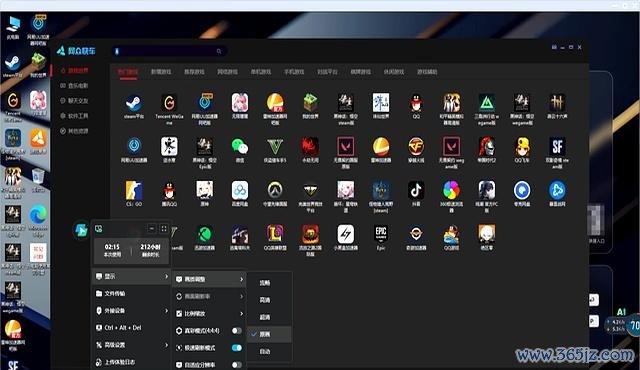Viewport: 640px width, 370px height.
Task: Open the 聊天交友 sidebar section
Action: tap(74, 101)
